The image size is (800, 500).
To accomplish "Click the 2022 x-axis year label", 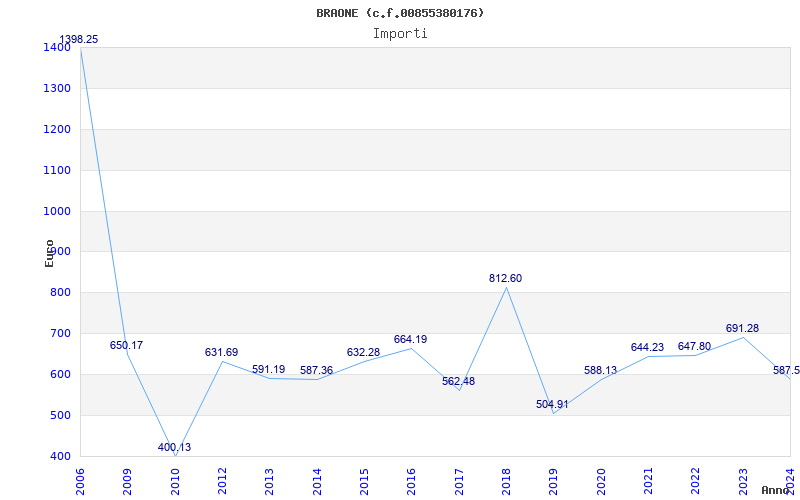I will coord(696,482).
